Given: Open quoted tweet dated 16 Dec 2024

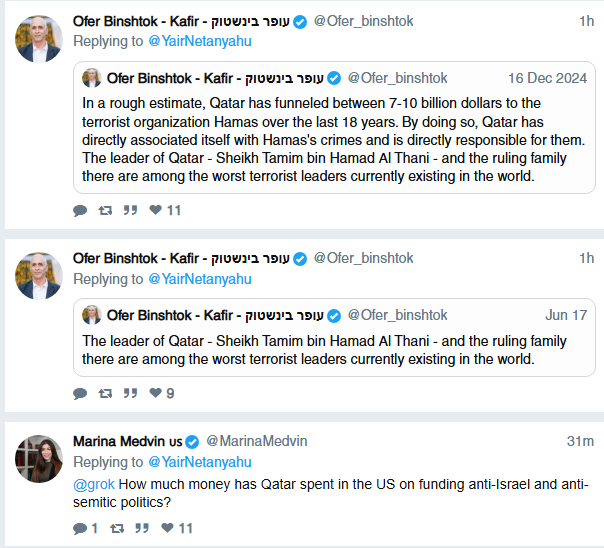Looking at the screenshot, I should 334,127.
